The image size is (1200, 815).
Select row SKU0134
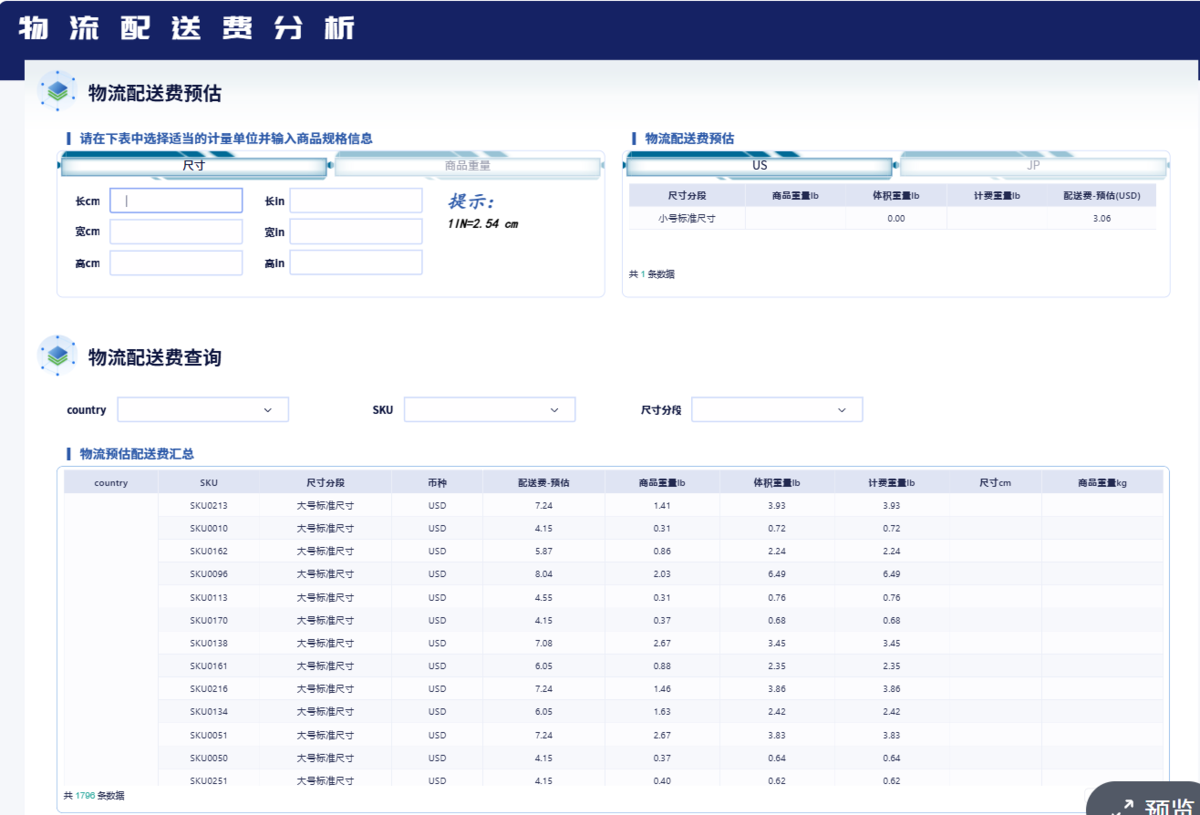tap(660, 712)
